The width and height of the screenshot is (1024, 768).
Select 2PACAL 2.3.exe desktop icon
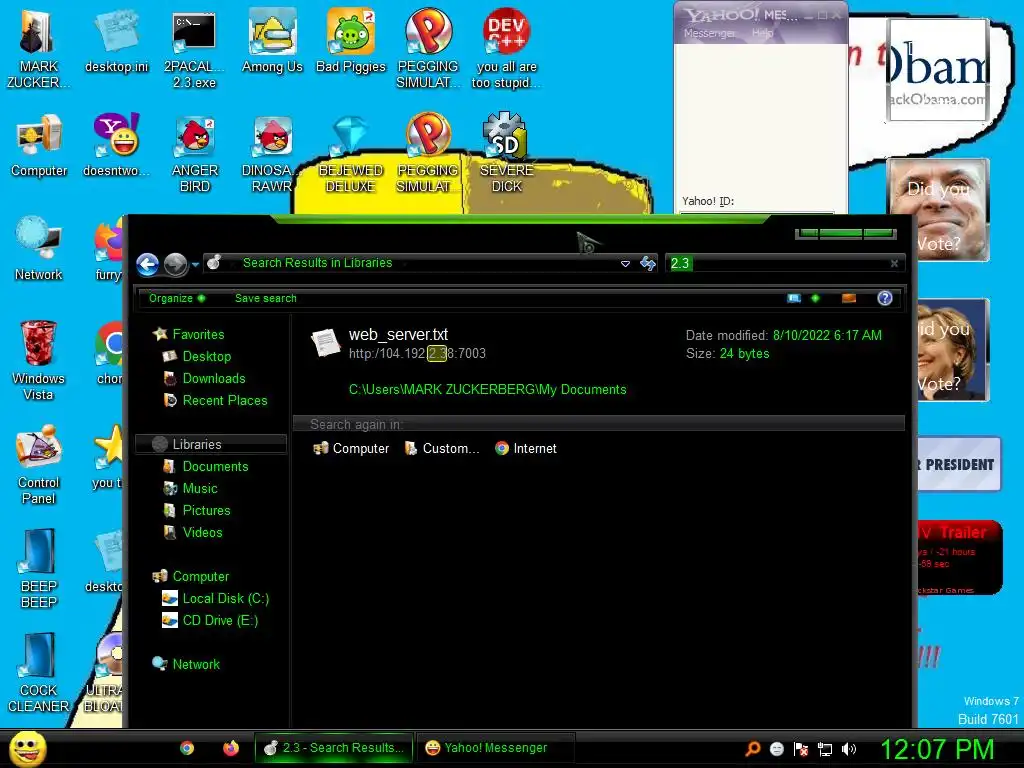point(194,48)
